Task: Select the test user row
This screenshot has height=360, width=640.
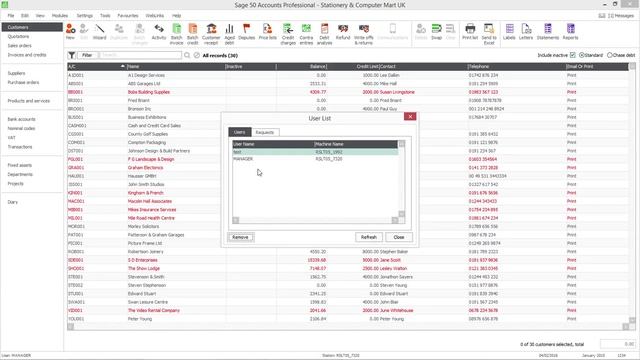Action: (x=315, y=152)
